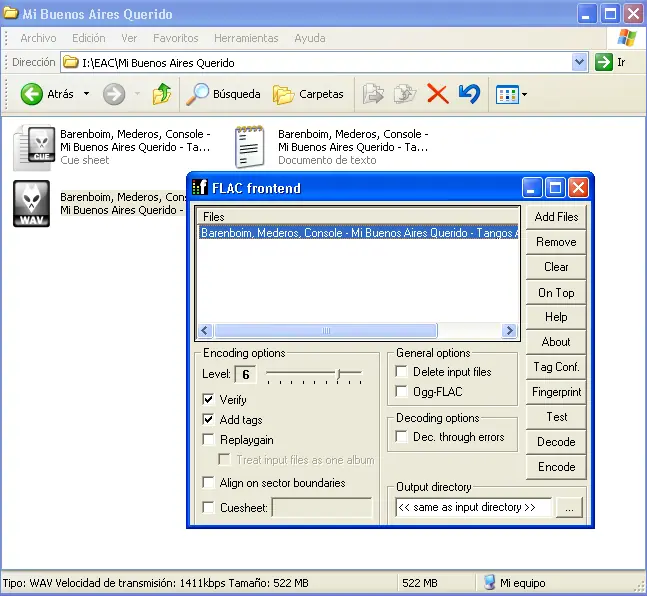Click the Level value box
This screenshot has height=596, width=647.
tap(246, 374)
